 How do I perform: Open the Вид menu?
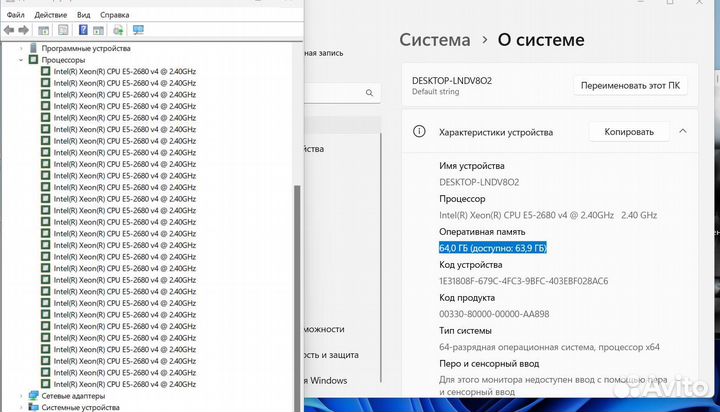(x=84, y=15)
